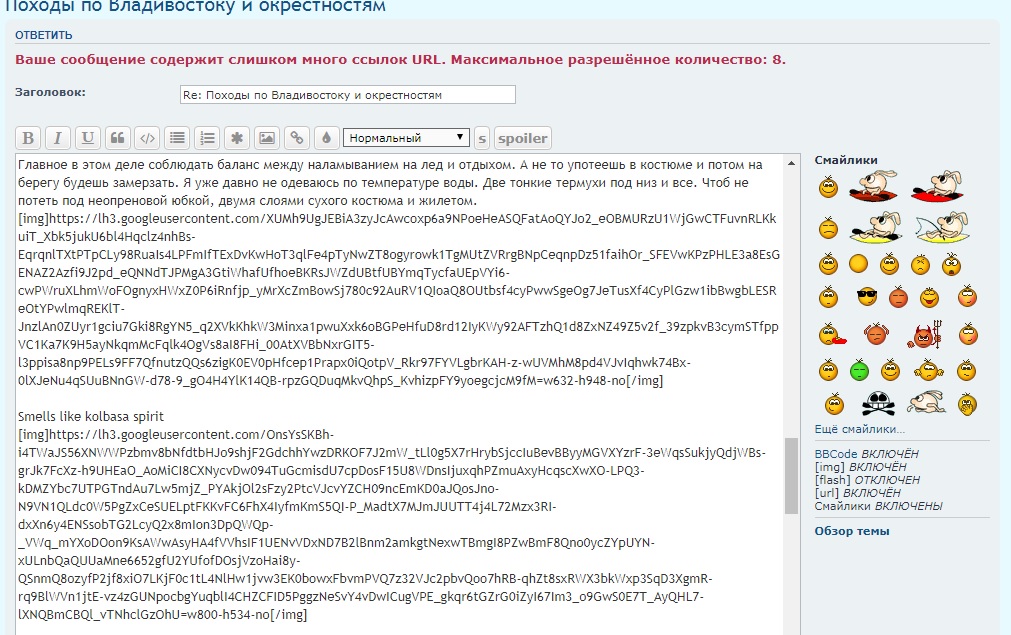Insert the red devil smiley
The height and width of the screenshot is (635, 1011).
(x=924, y=334)
